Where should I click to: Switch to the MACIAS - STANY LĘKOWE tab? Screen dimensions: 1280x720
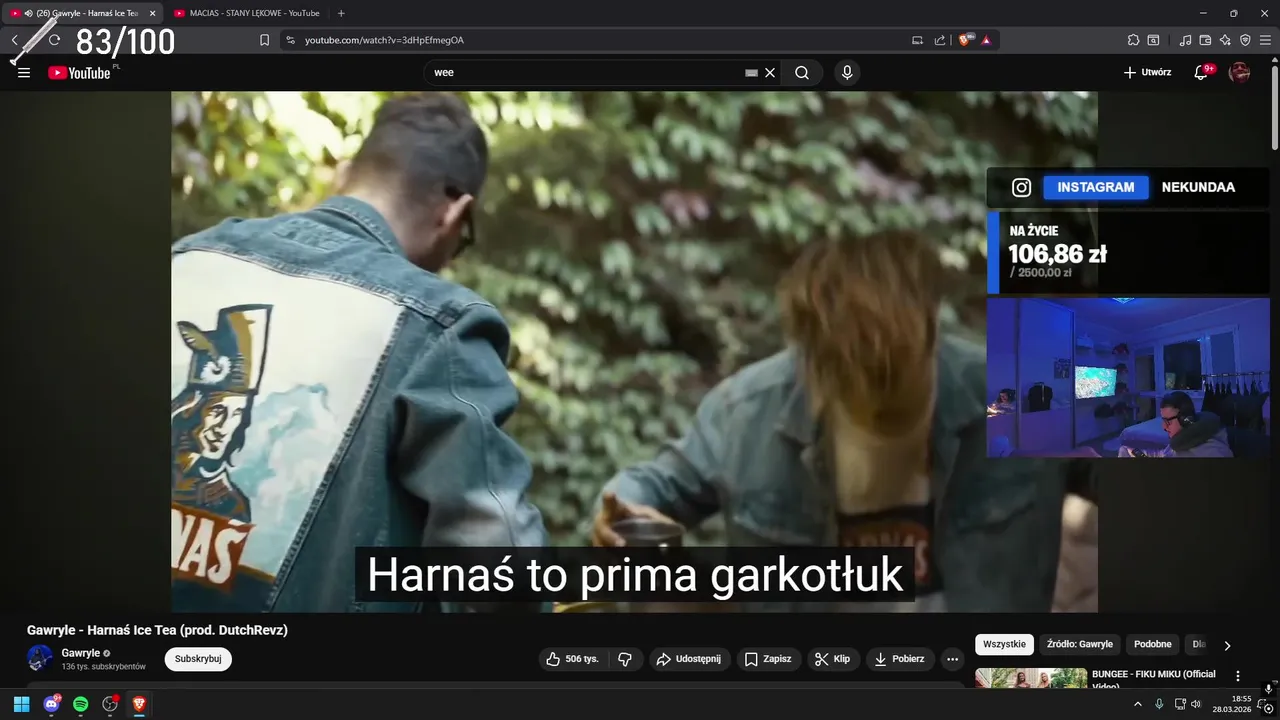pyautogui.click(x=248, y=13)
